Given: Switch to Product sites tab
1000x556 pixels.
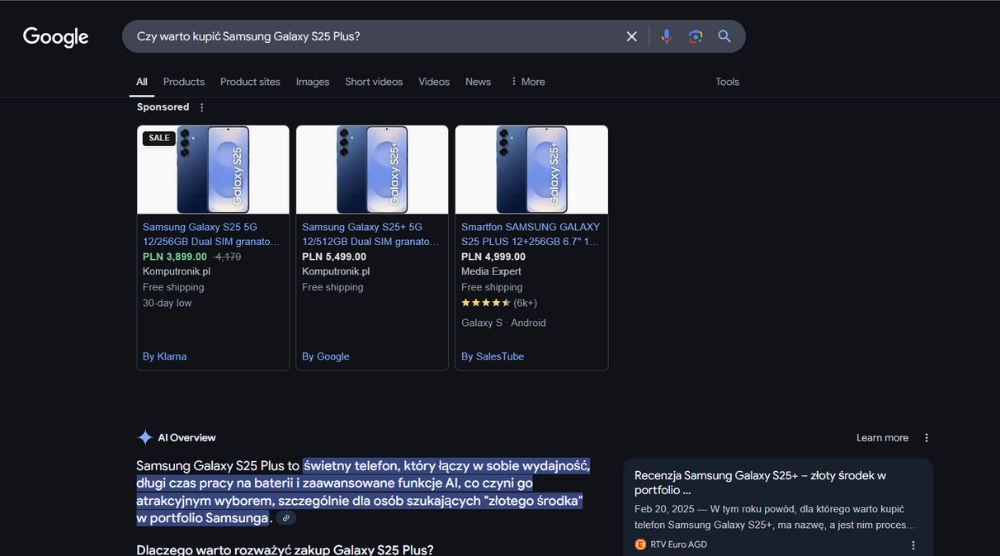Looking at the screenshot, I should pyautogui.click(x=250, y=82).
